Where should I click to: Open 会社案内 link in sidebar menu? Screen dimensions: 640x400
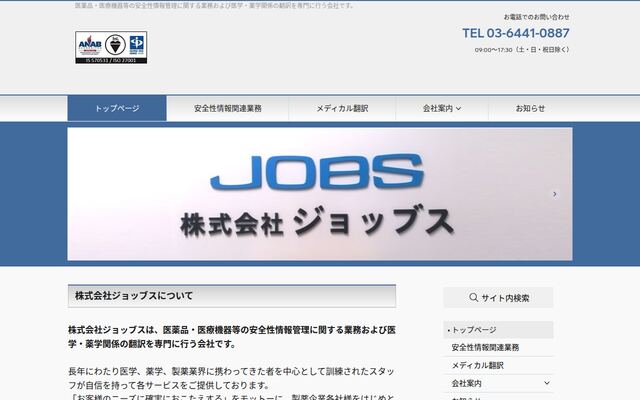tap(467, 383)
